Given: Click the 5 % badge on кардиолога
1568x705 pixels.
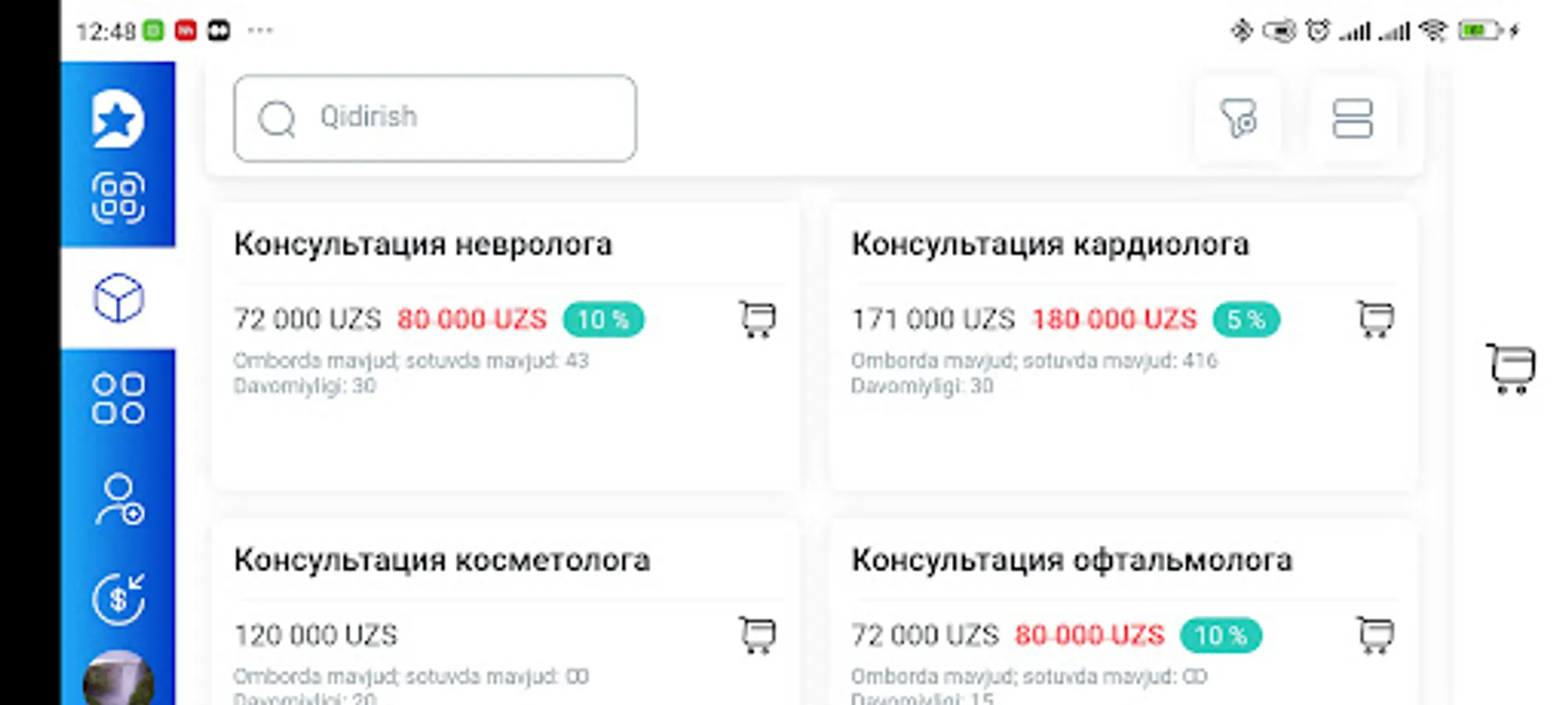Looking at the screenshot, I should pos(1245,320).
